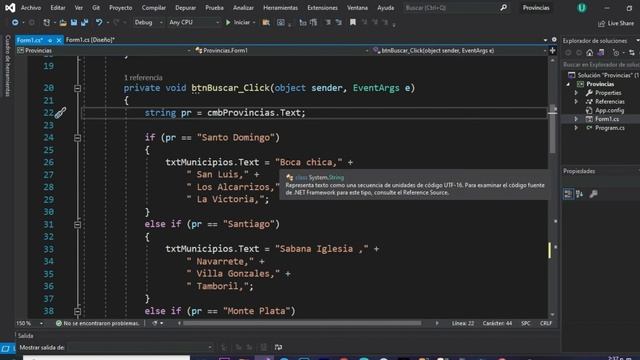Collapse the if block at line 24
640x360 pixels.
pos(78,138)
